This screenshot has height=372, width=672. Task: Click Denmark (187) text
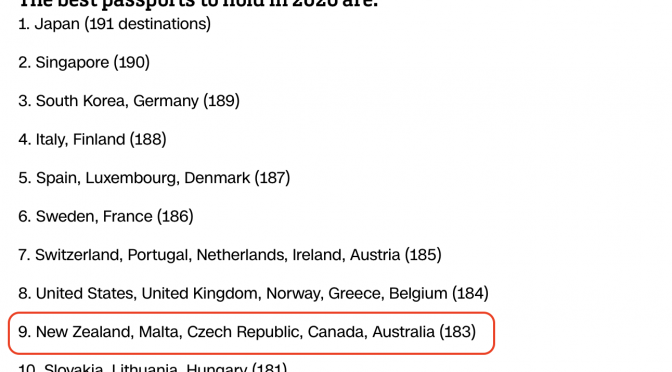pyautogui.click(x=237, y=178)
